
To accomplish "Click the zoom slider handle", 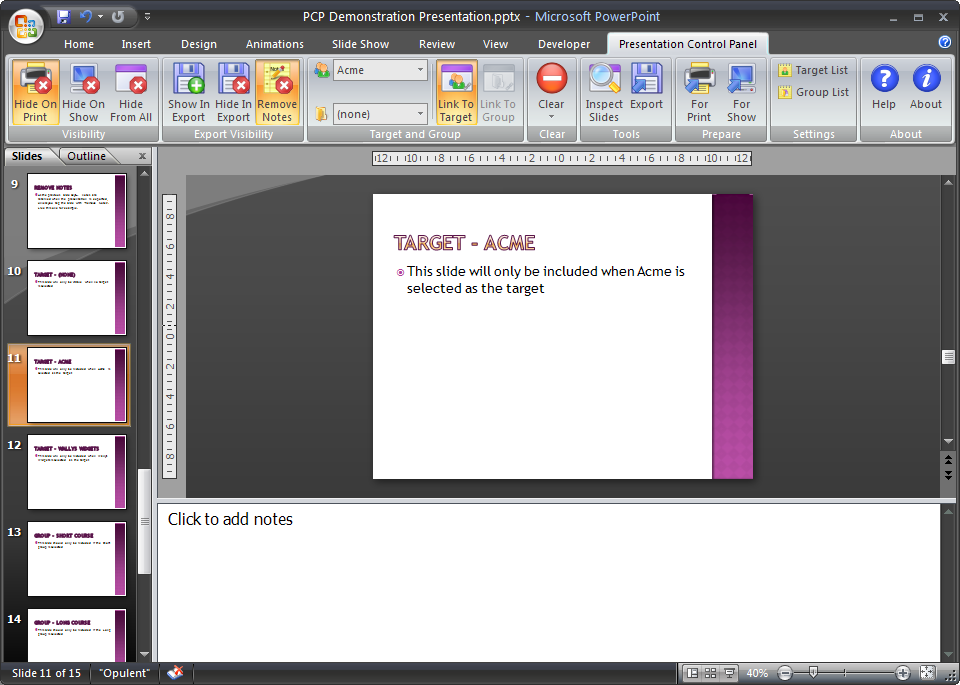I will [813, 673].
